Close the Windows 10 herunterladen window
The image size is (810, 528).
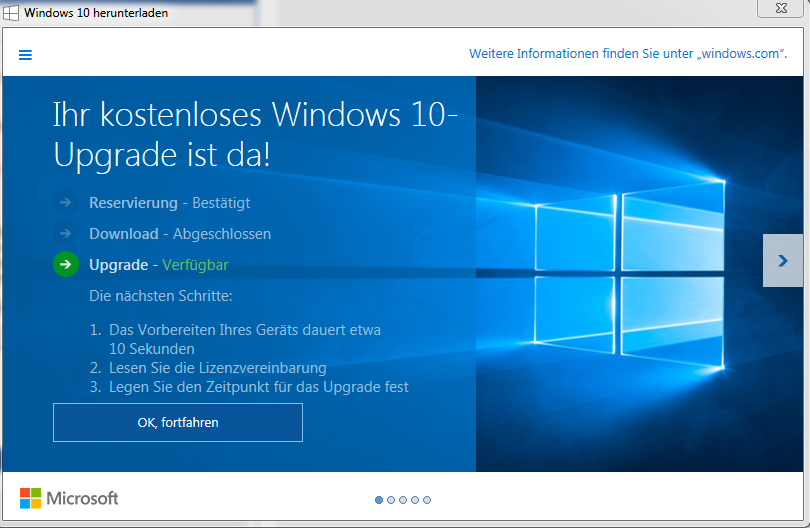point(781,8)
